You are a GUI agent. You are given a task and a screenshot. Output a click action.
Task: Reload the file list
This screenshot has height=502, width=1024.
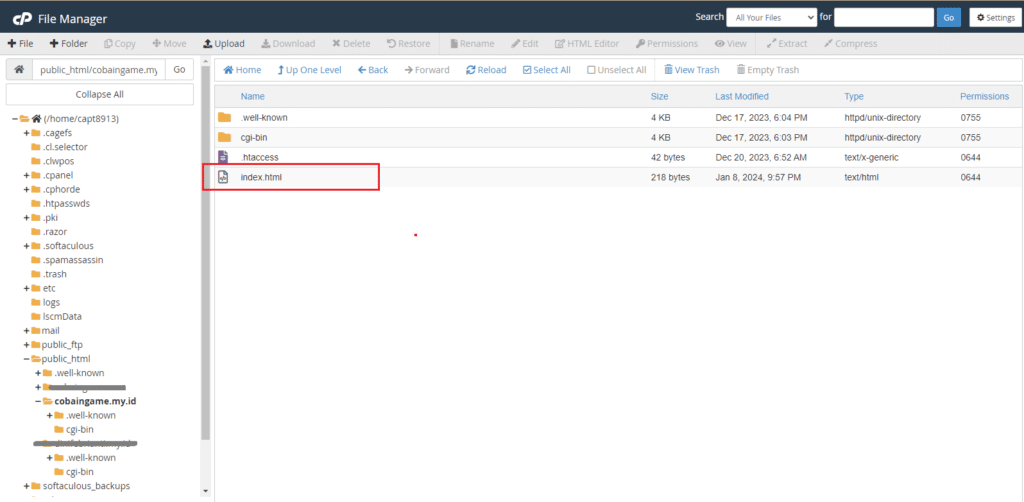[x=486, y=70]
